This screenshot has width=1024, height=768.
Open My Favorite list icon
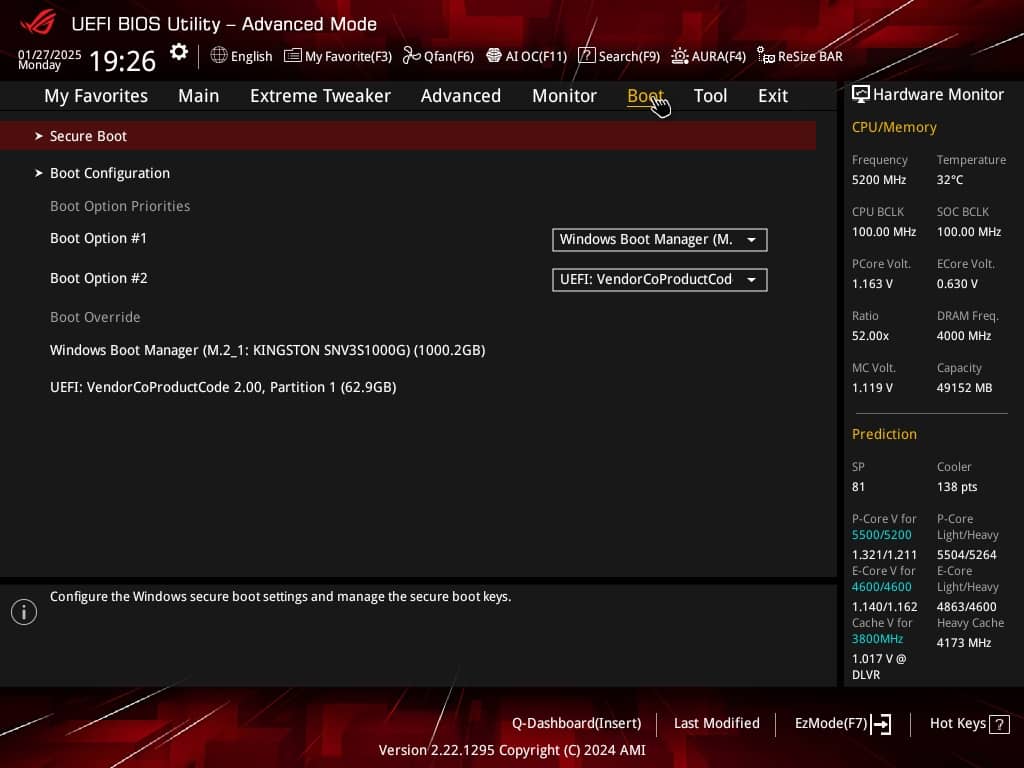(x=293, y=56)
